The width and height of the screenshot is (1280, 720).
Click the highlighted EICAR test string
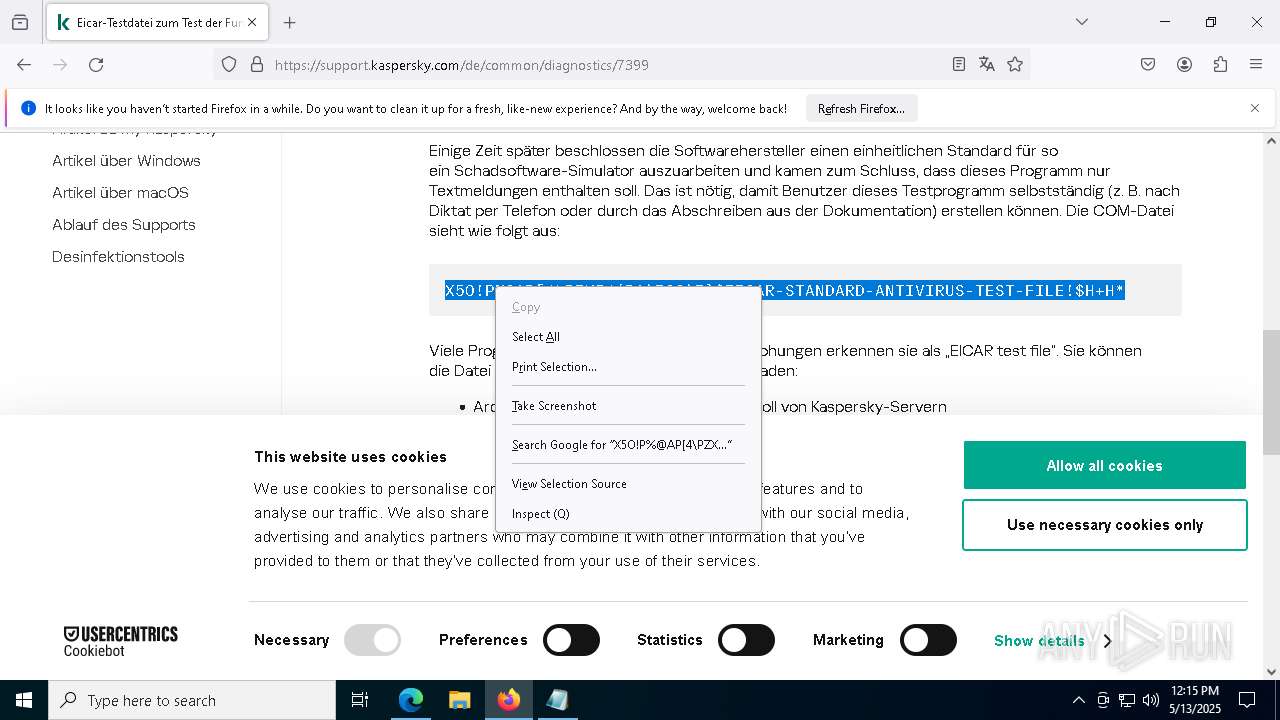[x=785, y=290]
